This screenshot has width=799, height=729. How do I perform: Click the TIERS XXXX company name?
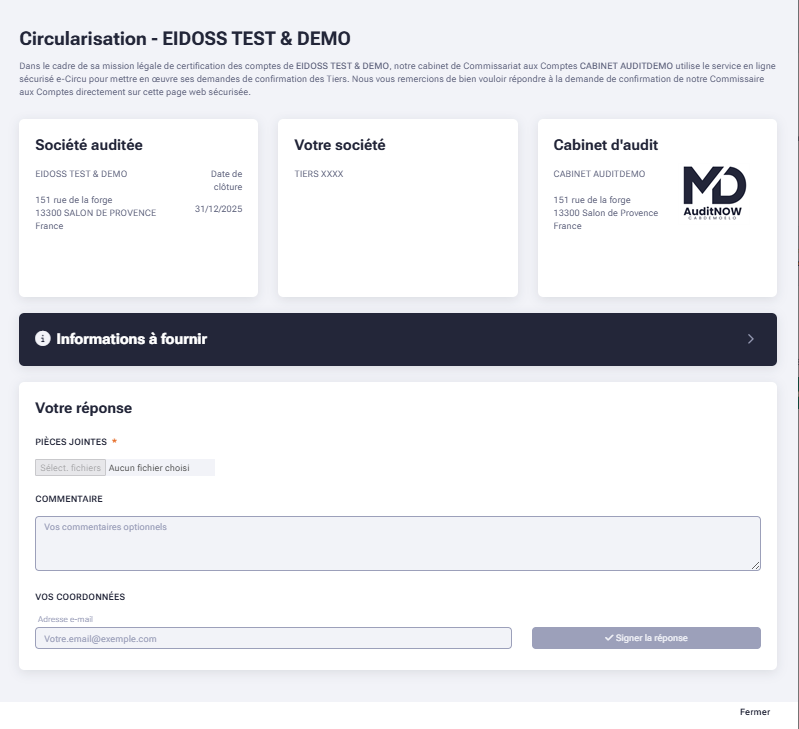[319, 174]
